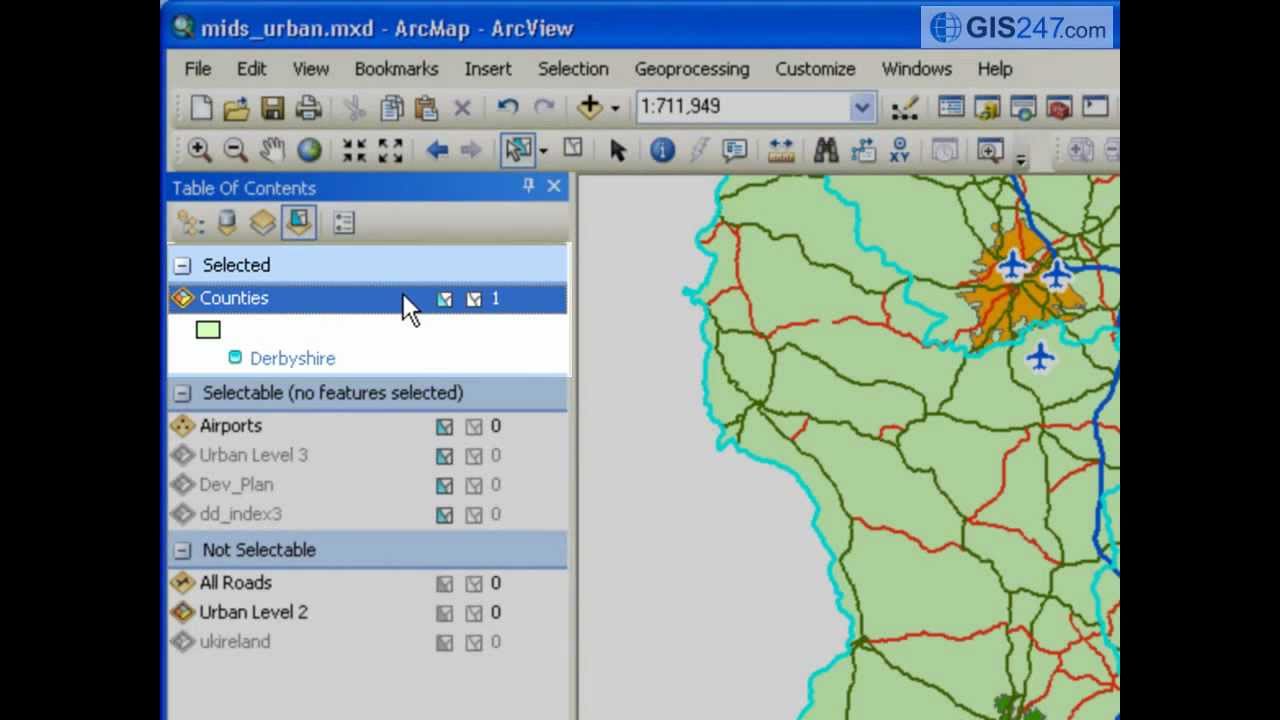Collapse the Not Selectable group
The width and height of the screenshot is (1280, 720).
point(182,550)
